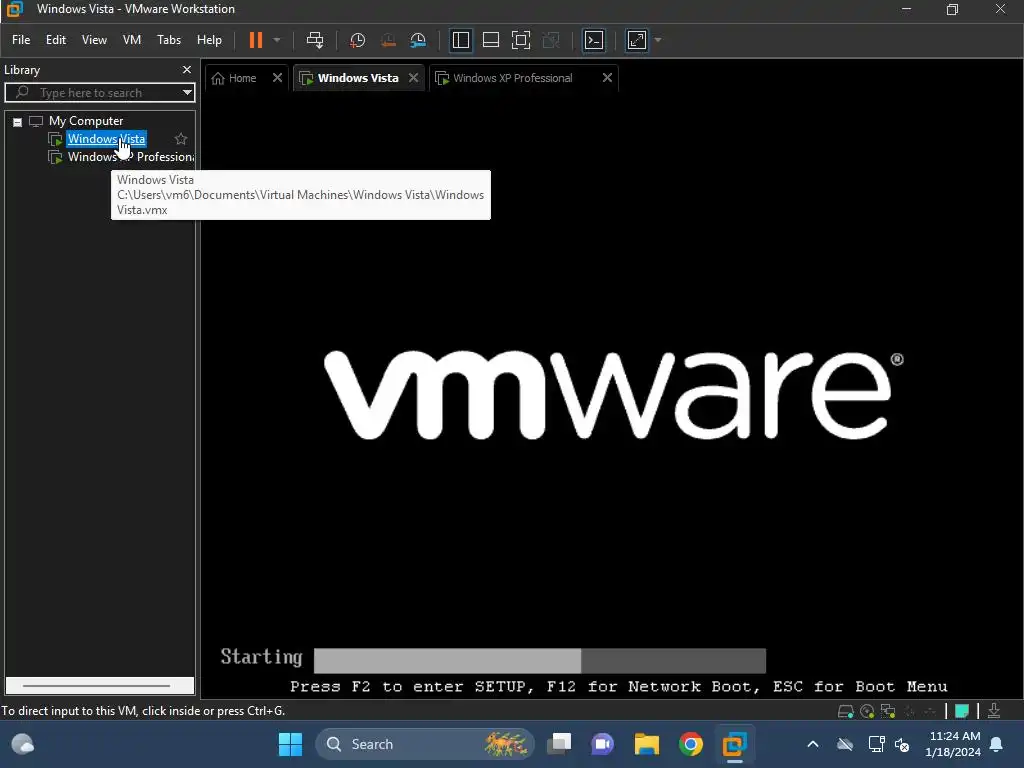Open the Help menu
This screenshot has width=1024, height=768.
(209, 40)
